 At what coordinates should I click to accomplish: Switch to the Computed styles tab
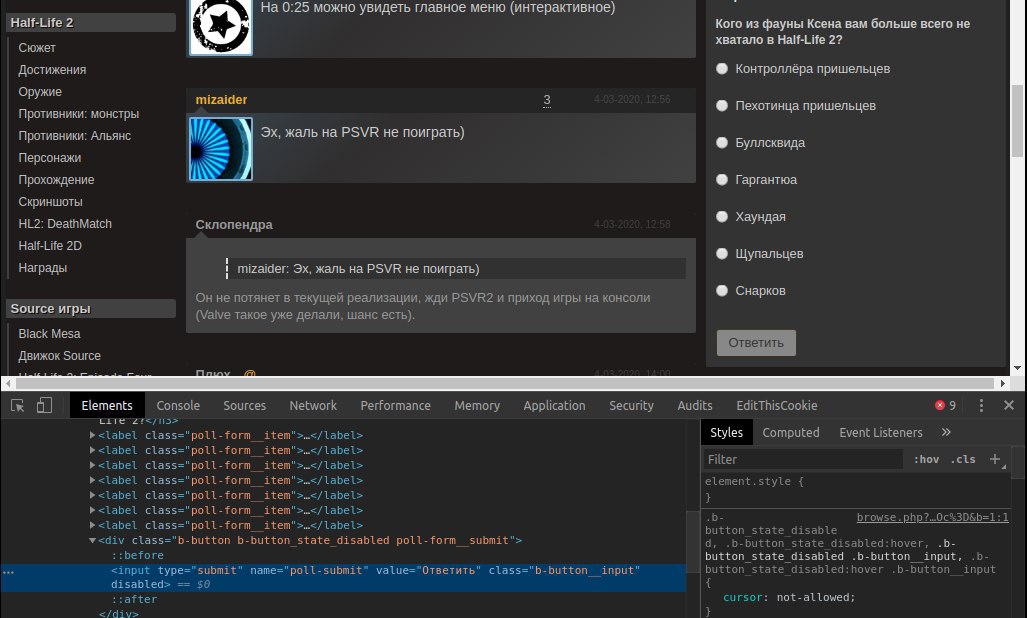point(791,433)
